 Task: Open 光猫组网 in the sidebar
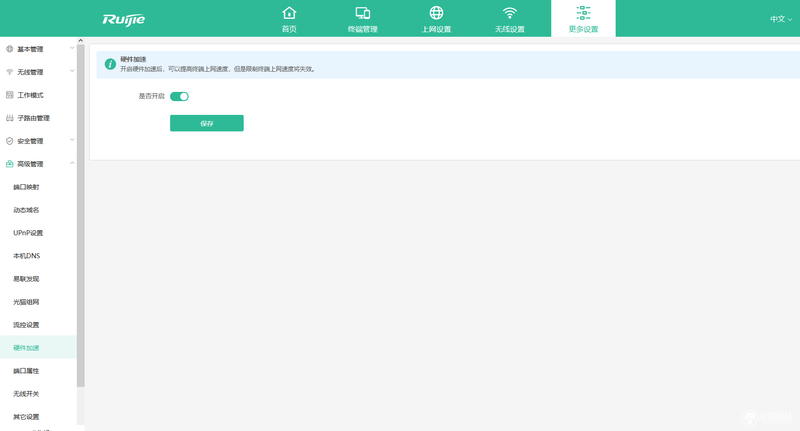point(26,302)
